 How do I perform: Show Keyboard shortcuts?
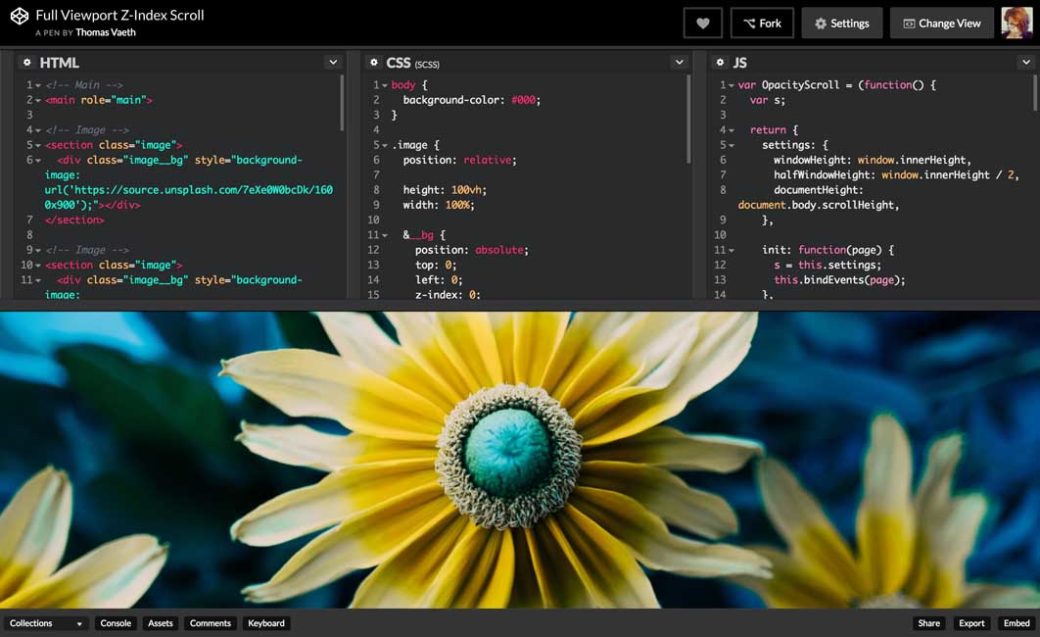tap(266, 623)
